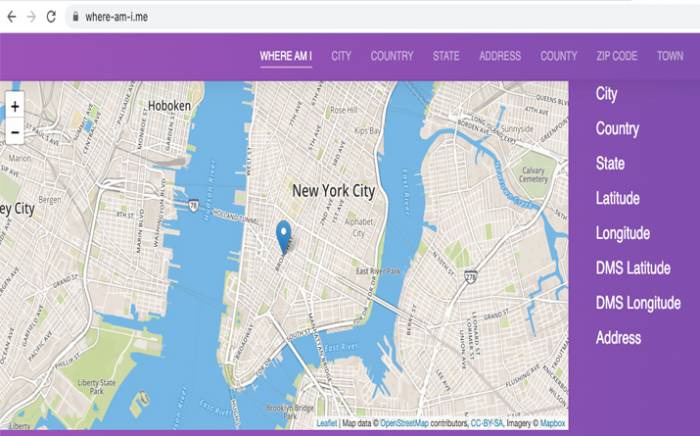Click the browser forward arrow
Screen dimensions: 700x436
pos(31,17)
